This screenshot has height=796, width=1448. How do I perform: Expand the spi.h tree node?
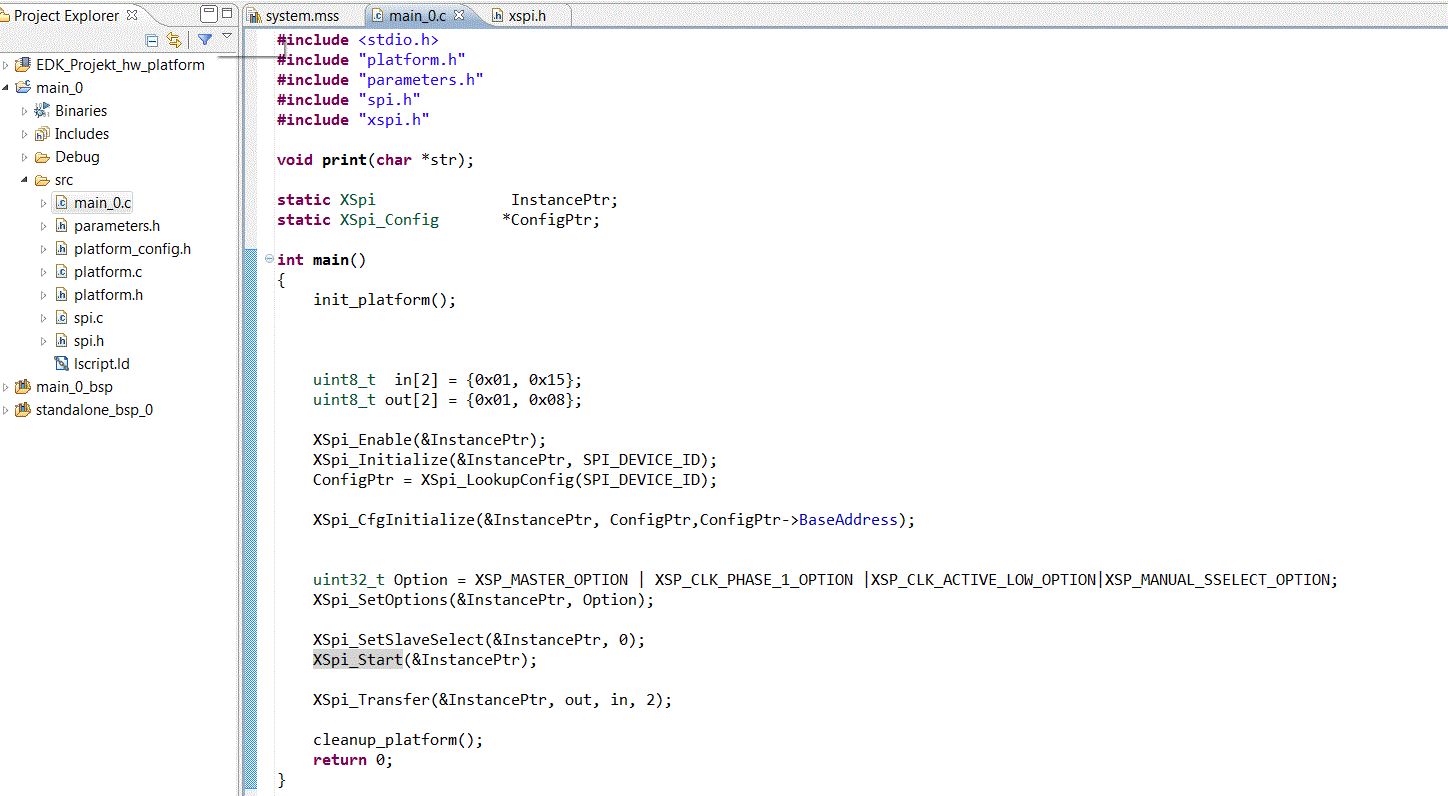tap(43, 341)
